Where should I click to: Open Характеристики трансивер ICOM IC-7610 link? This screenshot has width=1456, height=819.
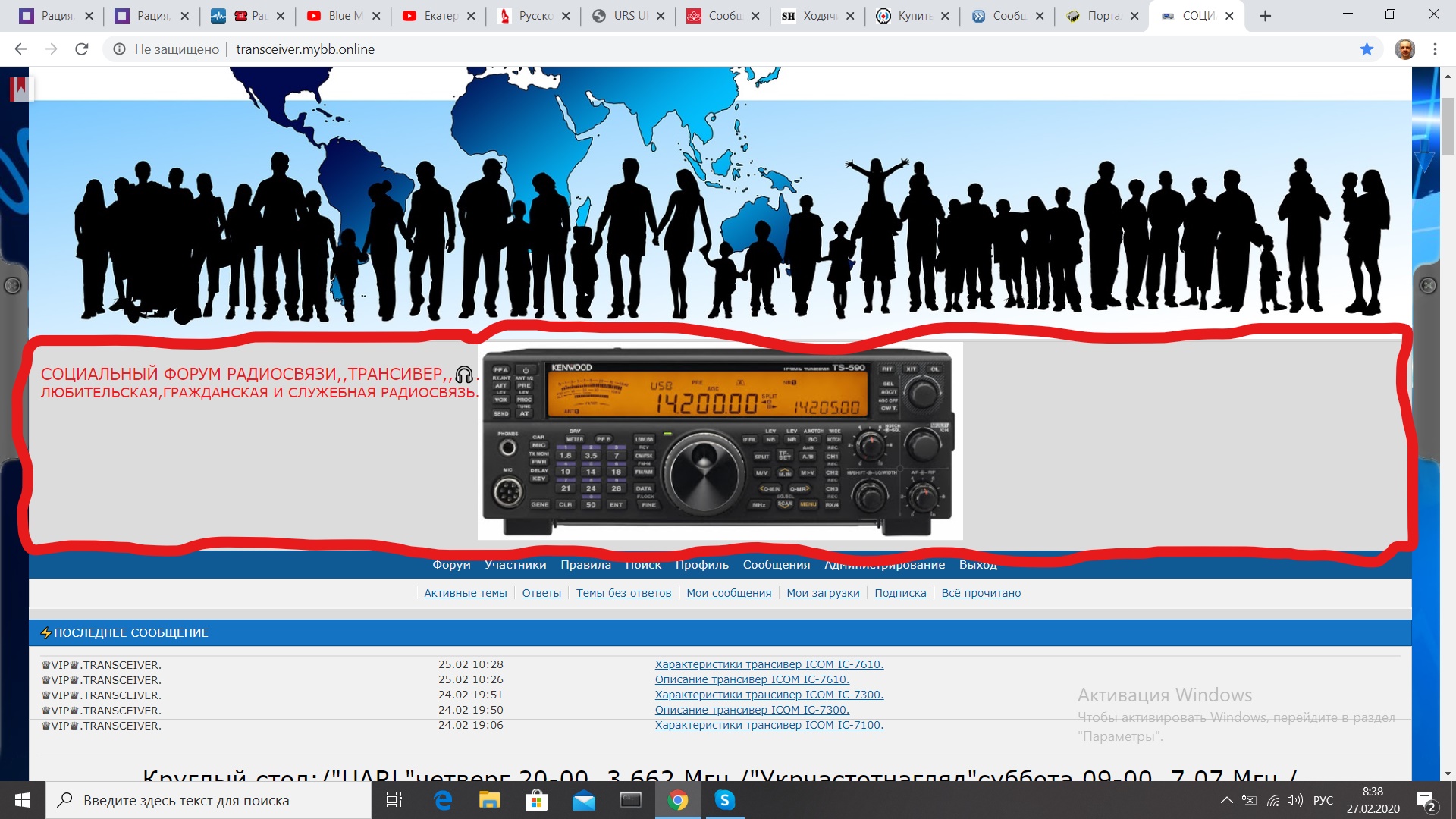coord(769,664)
